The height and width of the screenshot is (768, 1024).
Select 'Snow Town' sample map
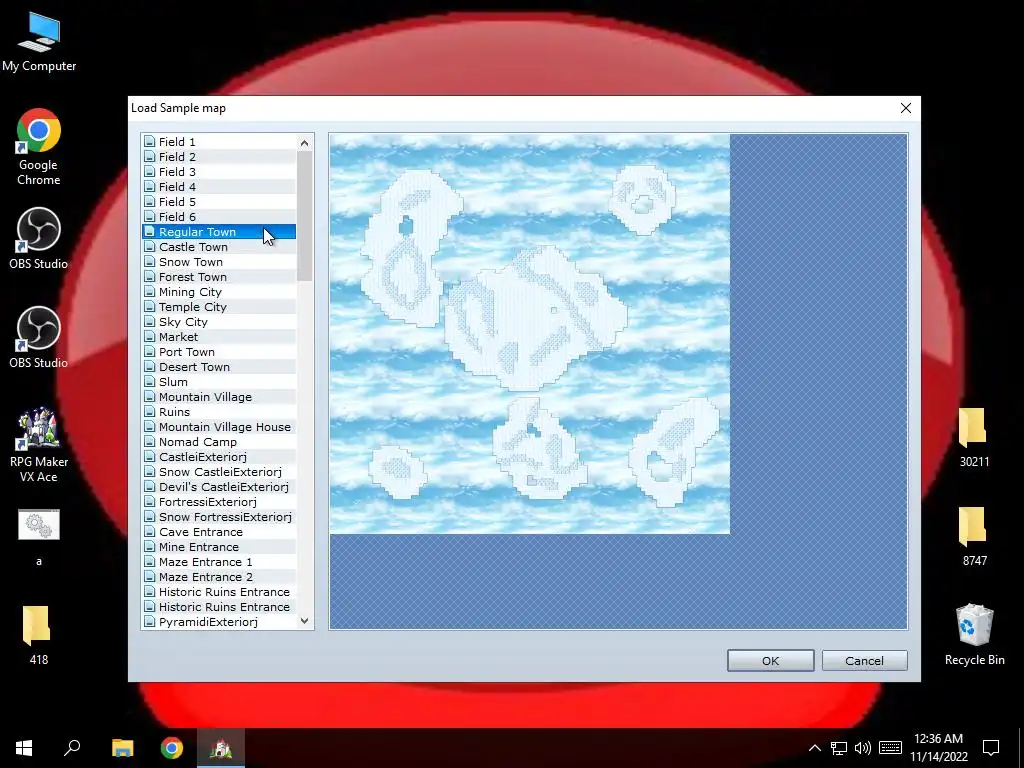pos(219,262)
